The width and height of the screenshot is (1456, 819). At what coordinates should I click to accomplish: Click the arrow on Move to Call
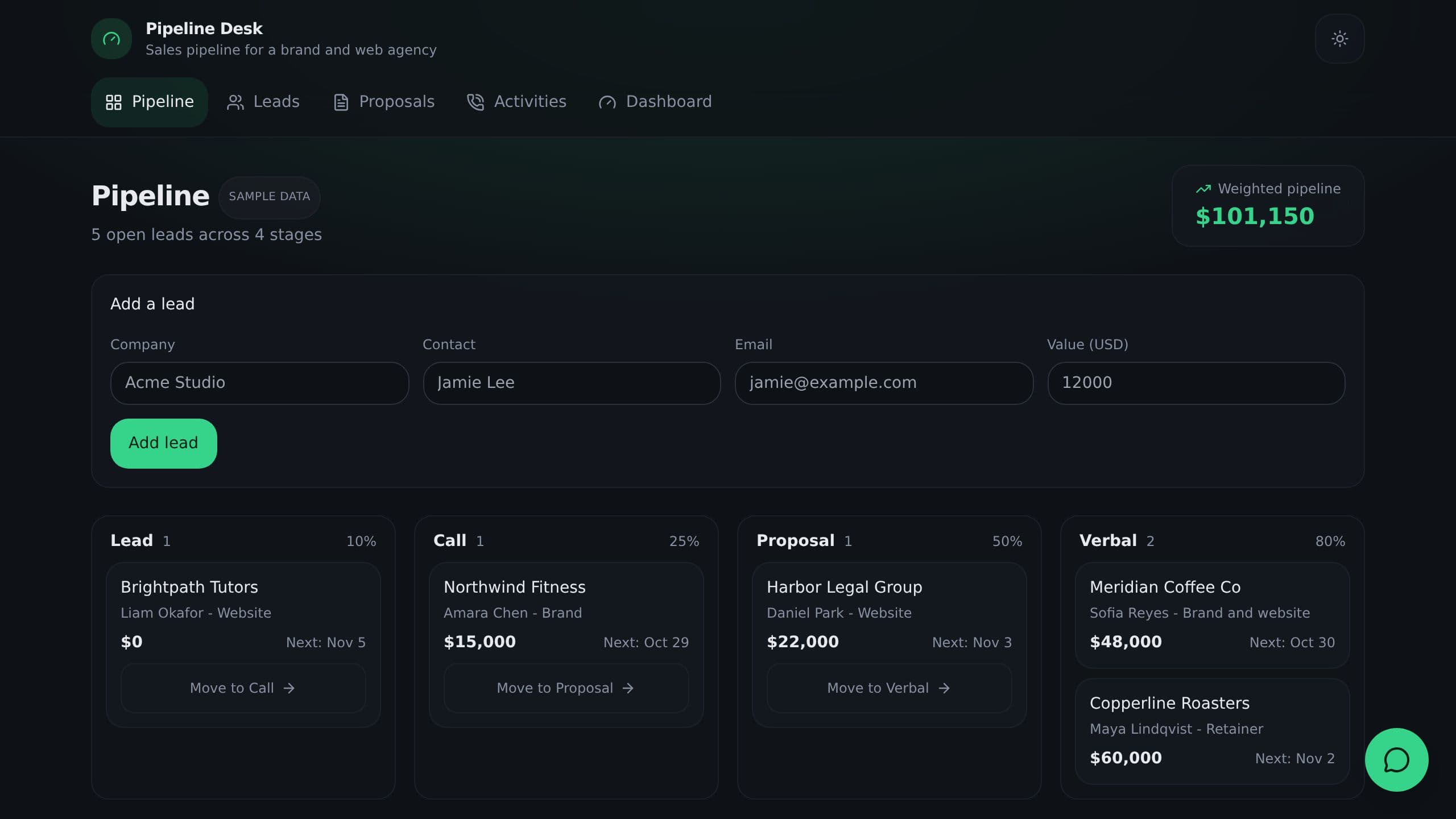289,688
